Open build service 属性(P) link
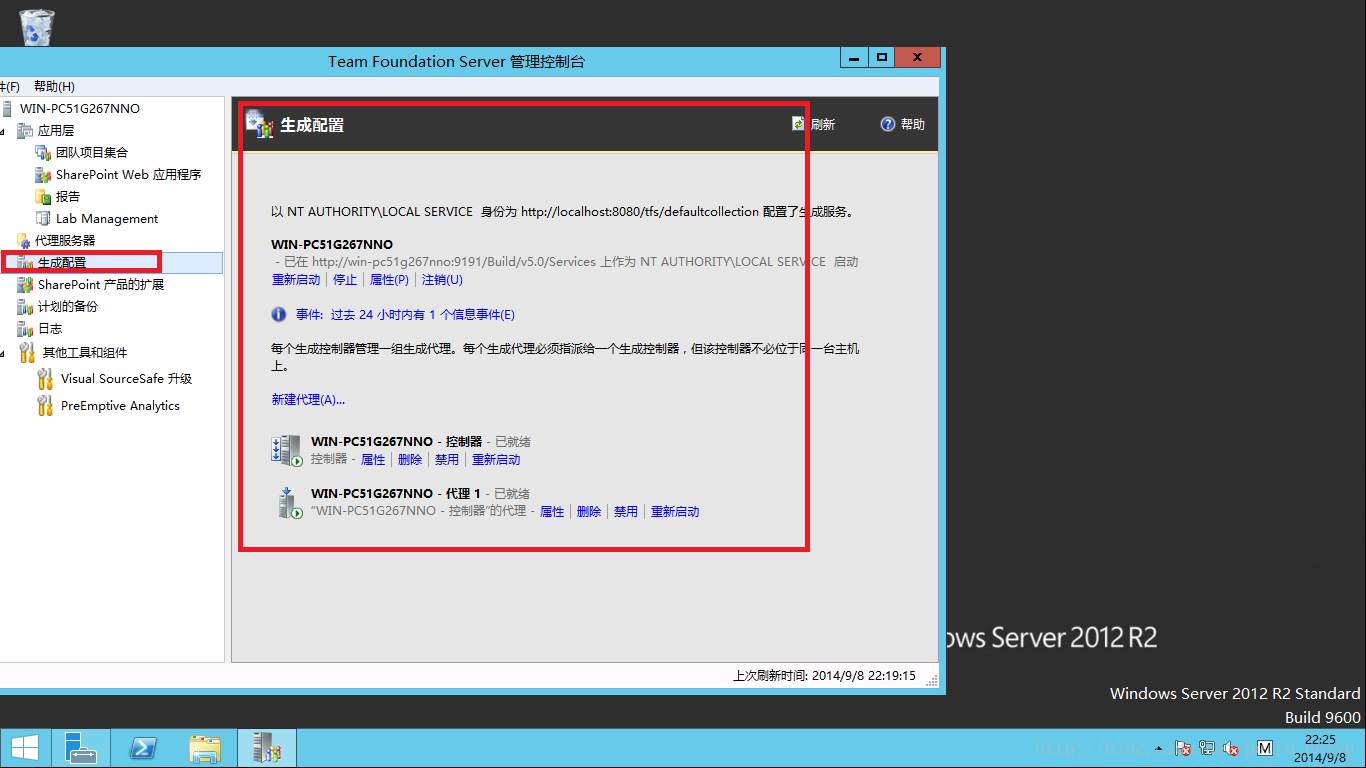This screenshot has height=768, width=1366. (x=389, y=280)
